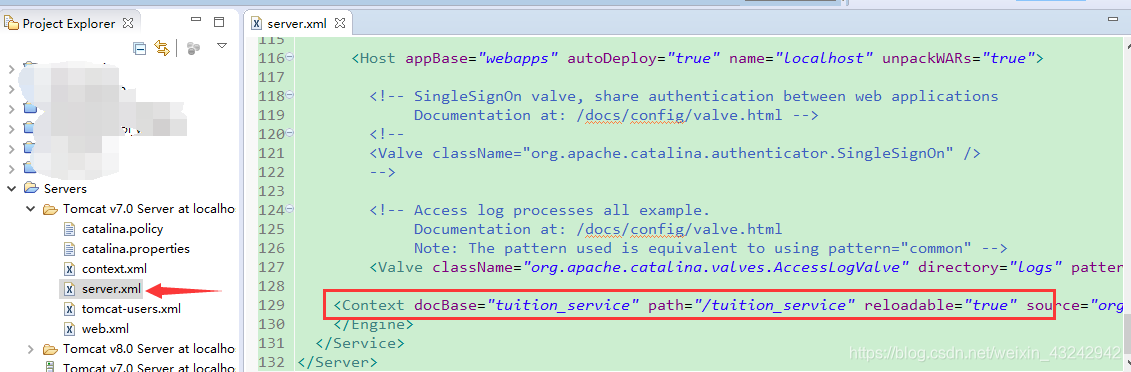Click the commented Valve SingleSignOn line 121

pos(674,154)
